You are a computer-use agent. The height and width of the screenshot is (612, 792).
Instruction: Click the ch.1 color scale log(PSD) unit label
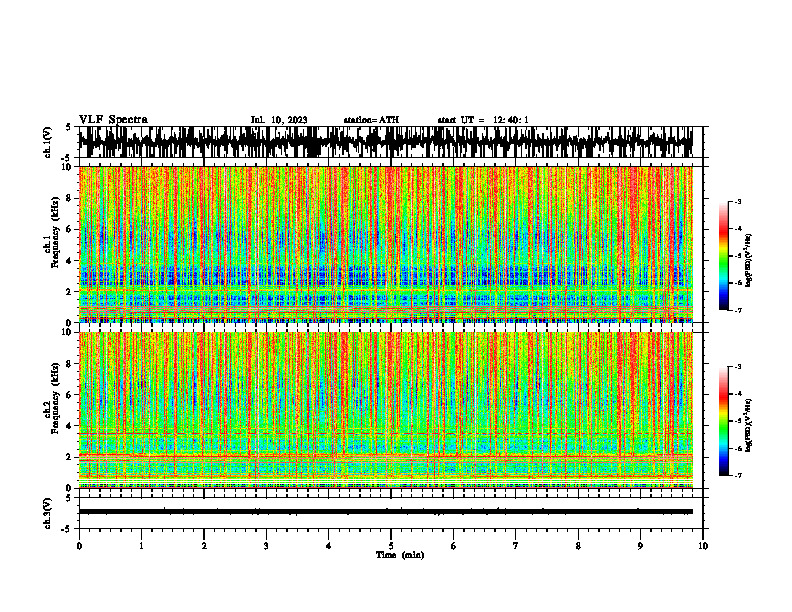pos(749,260)
